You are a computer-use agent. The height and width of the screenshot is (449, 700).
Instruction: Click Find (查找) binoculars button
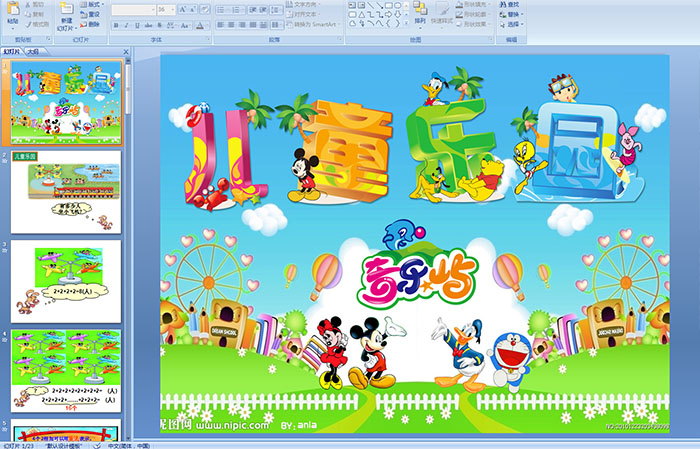(x=510, y=4)
